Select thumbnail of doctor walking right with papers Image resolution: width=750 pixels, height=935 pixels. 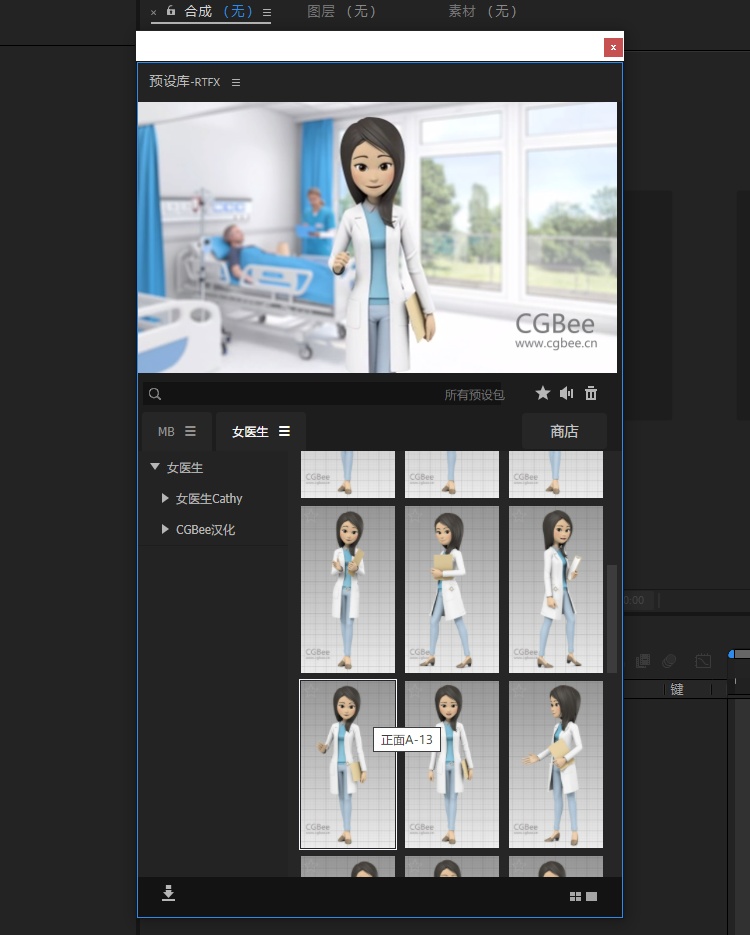[x=556, y=589]
